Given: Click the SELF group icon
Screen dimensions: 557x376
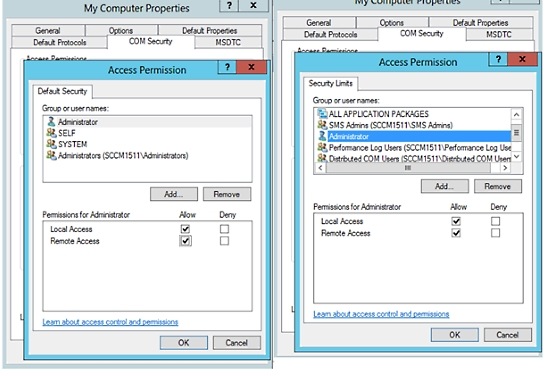Looking at the screenshot, I should click(51, 133).
